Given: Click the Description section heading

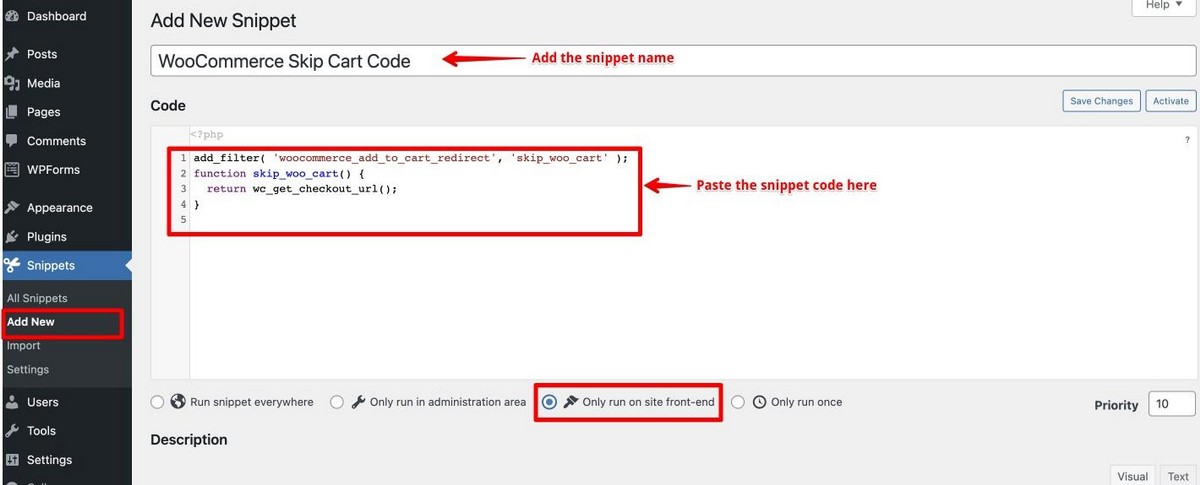Looking at the screenshot, I should tap(189, 439).
